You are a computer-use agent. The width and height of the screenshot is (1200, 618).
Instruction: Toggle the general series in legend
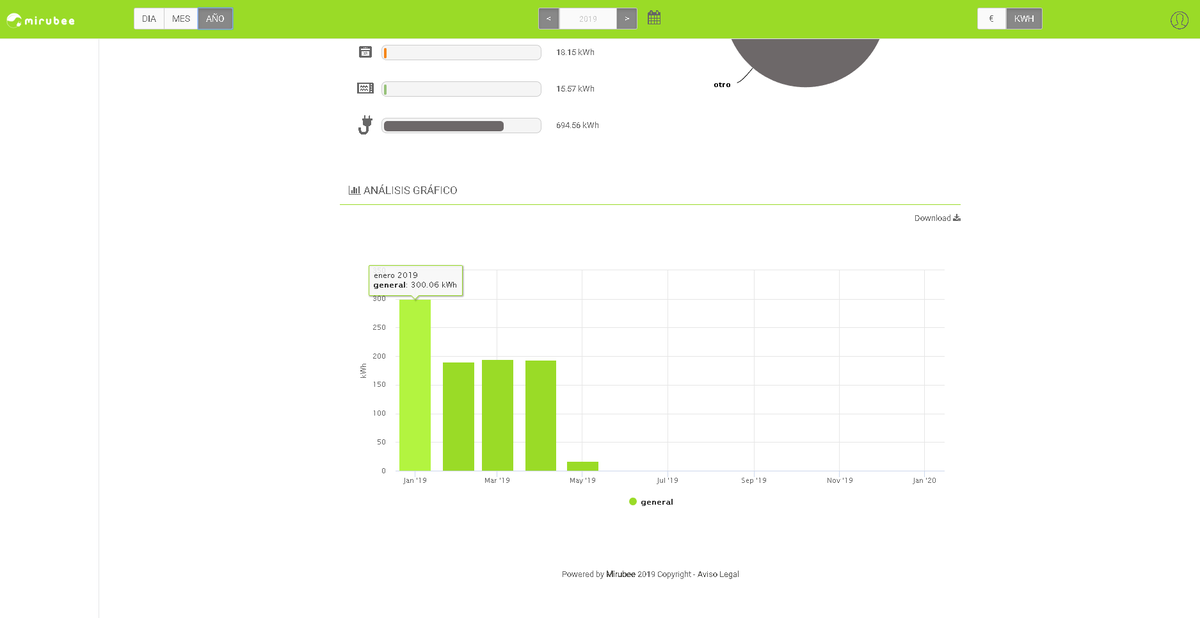[x=651, y=502]
